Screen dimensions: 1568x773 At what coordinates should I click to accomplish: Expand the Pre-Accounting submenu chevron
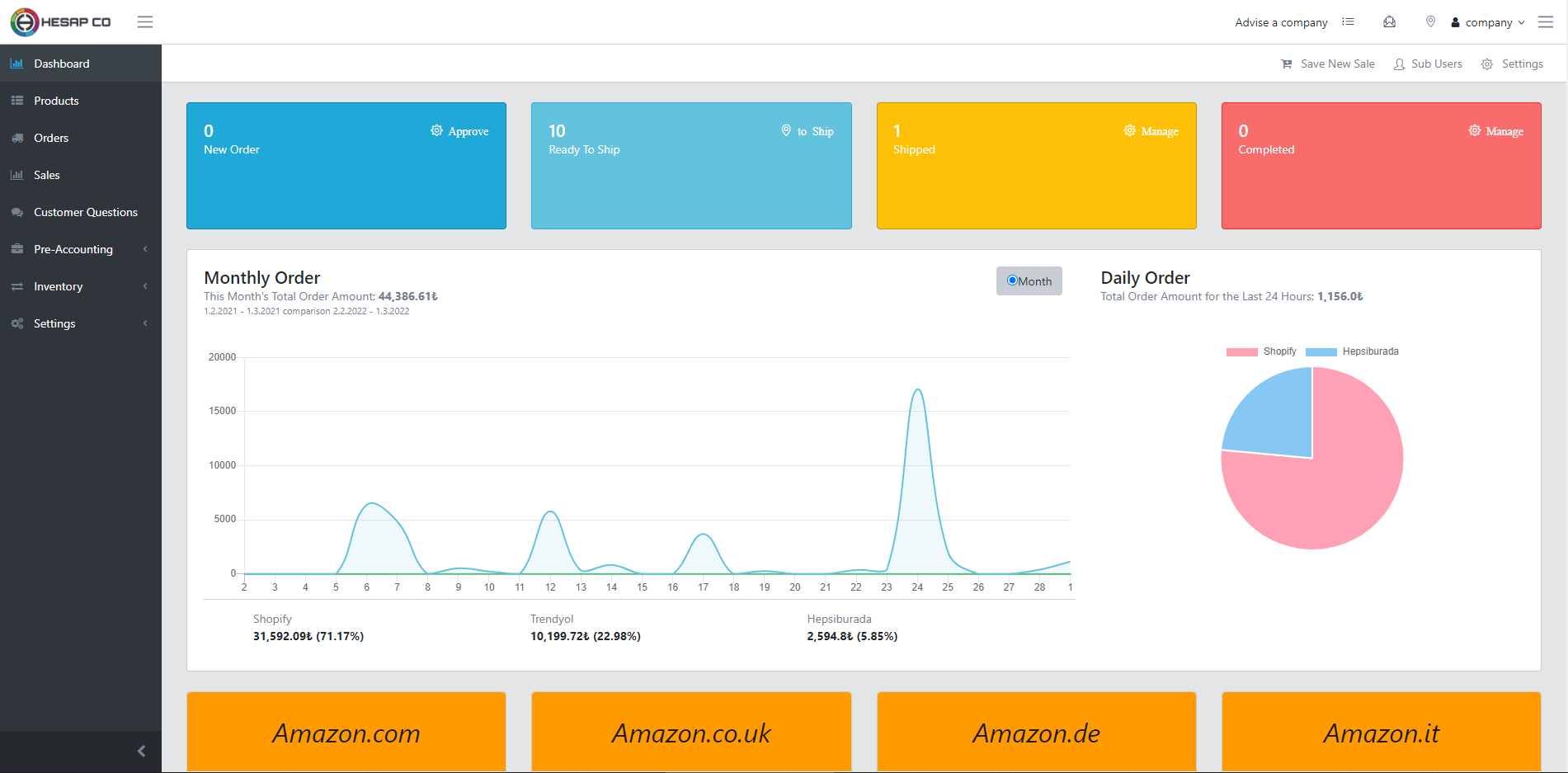coord(145,249)
